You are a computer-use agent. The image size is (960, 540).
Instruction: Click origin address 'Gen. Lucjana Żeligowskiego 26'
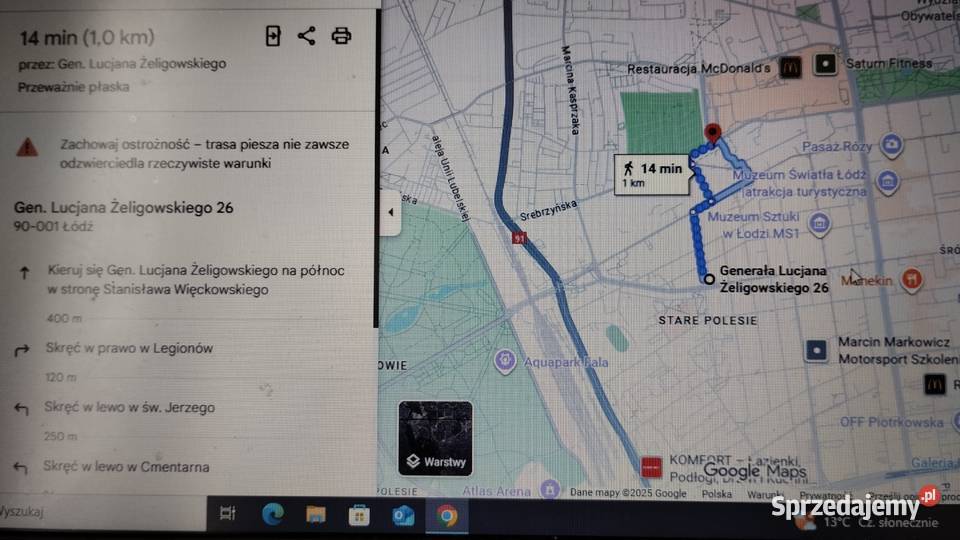(x=124, y=208)
